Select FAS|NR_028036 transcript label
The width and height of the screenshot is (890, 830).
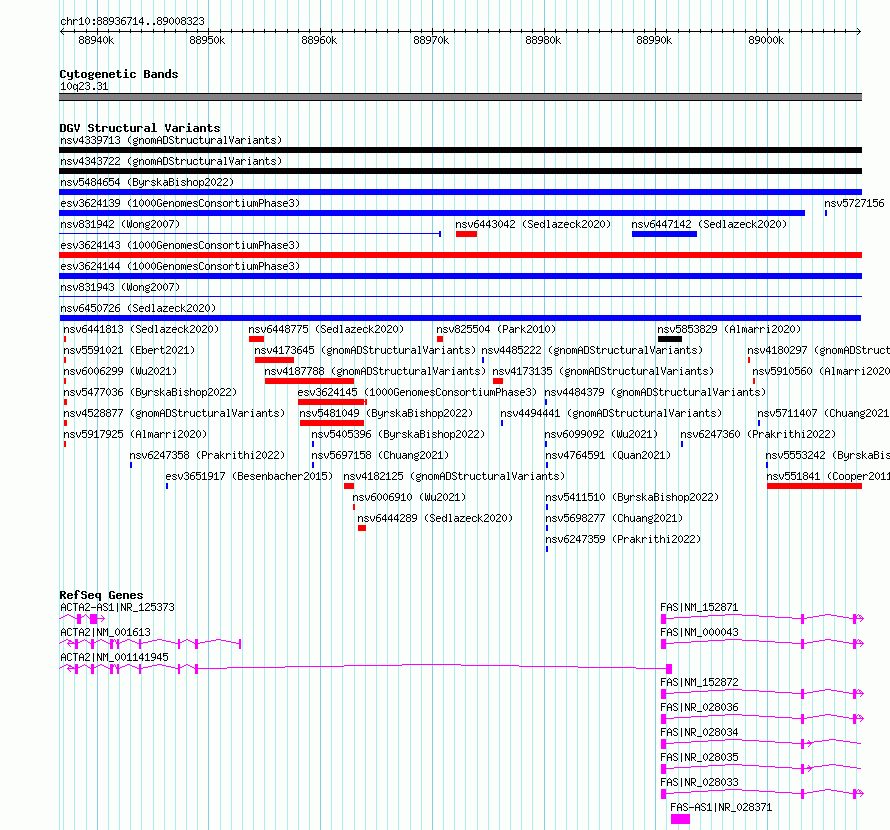pos(699,707)
